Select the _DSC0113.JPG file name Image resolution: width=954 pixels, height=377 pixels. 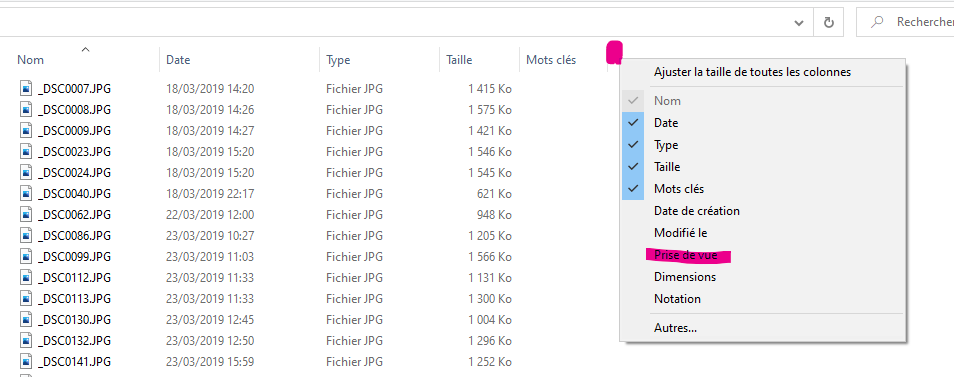74,299
